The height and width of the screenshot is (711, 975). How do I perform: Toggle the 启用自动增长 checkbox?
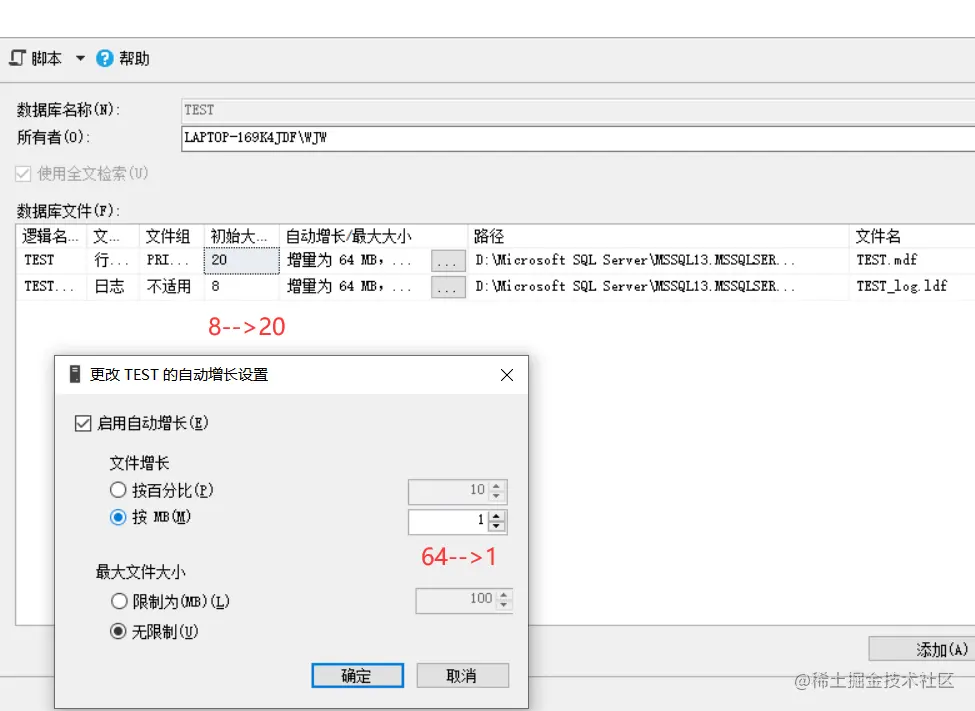83,423
